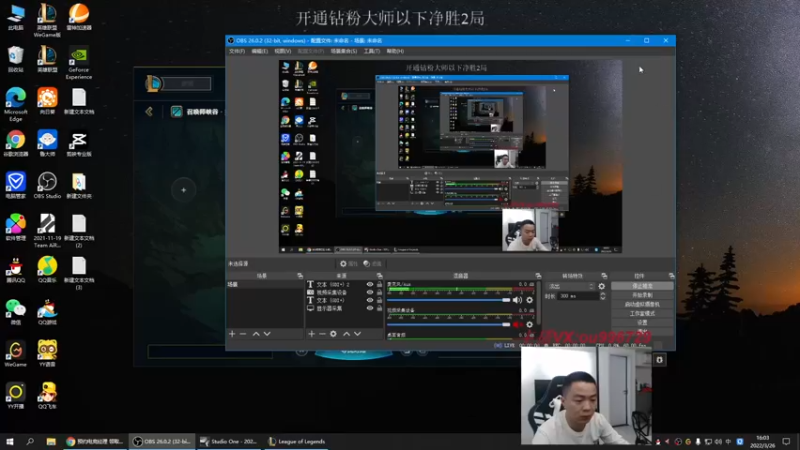Click 启动虚拟摄像机 button
Screen dimensions: 800x450
click(642, 305)
